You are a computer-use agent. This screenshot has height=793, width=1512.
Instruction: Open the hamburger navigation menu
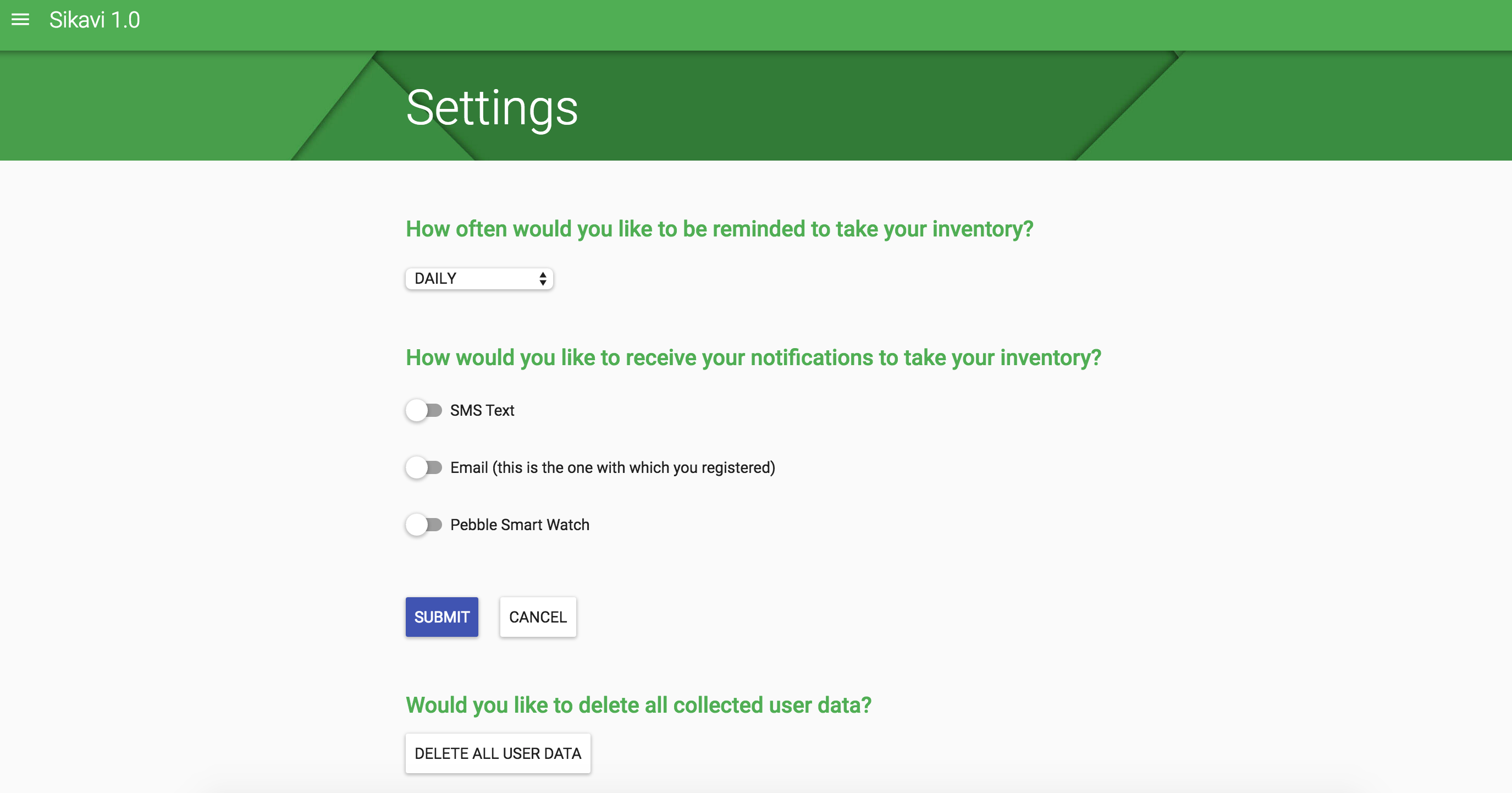pyautogui.click(x=20, y=20)
